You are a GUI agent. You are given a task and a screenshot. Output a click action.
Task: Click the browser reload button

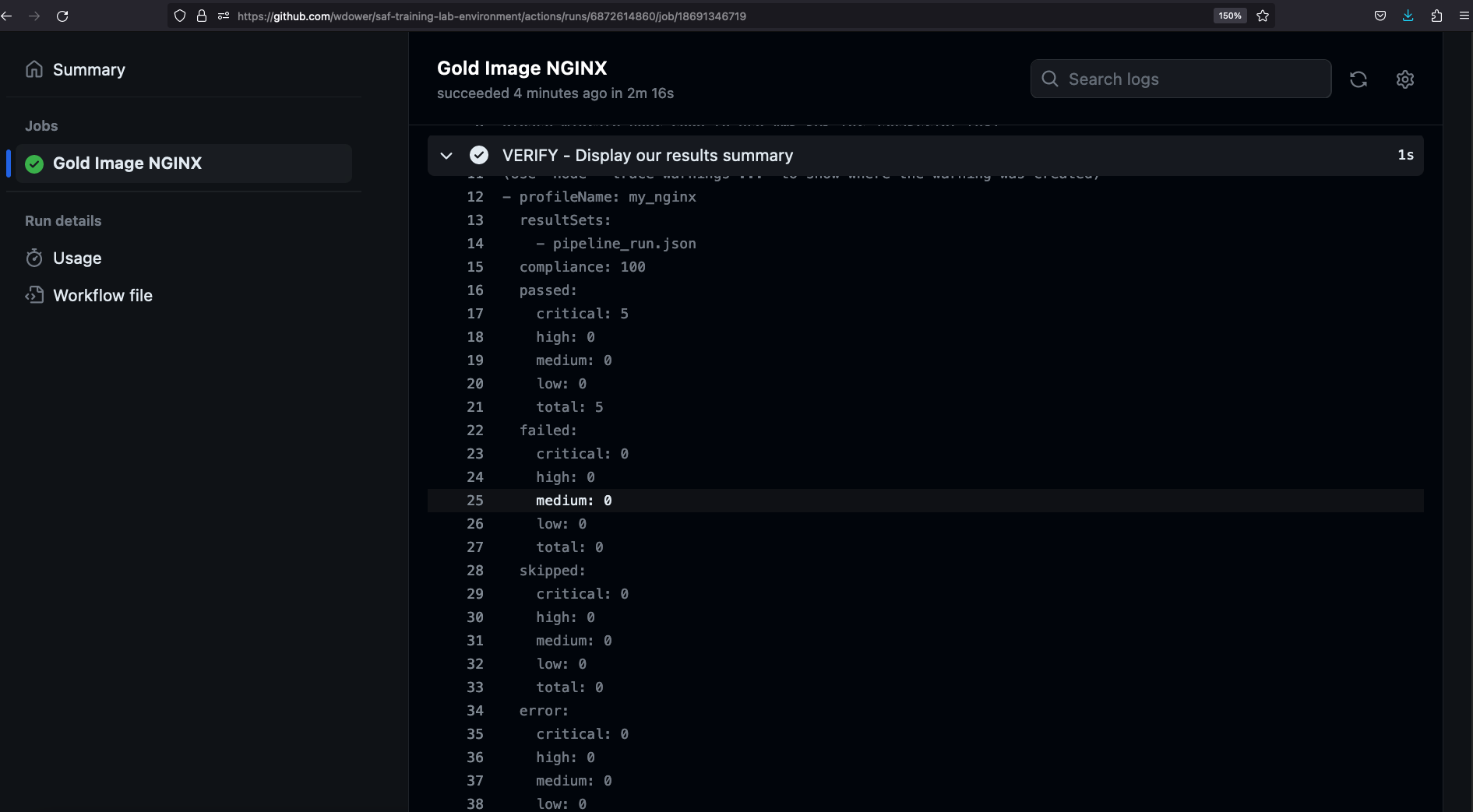point(62,16)
